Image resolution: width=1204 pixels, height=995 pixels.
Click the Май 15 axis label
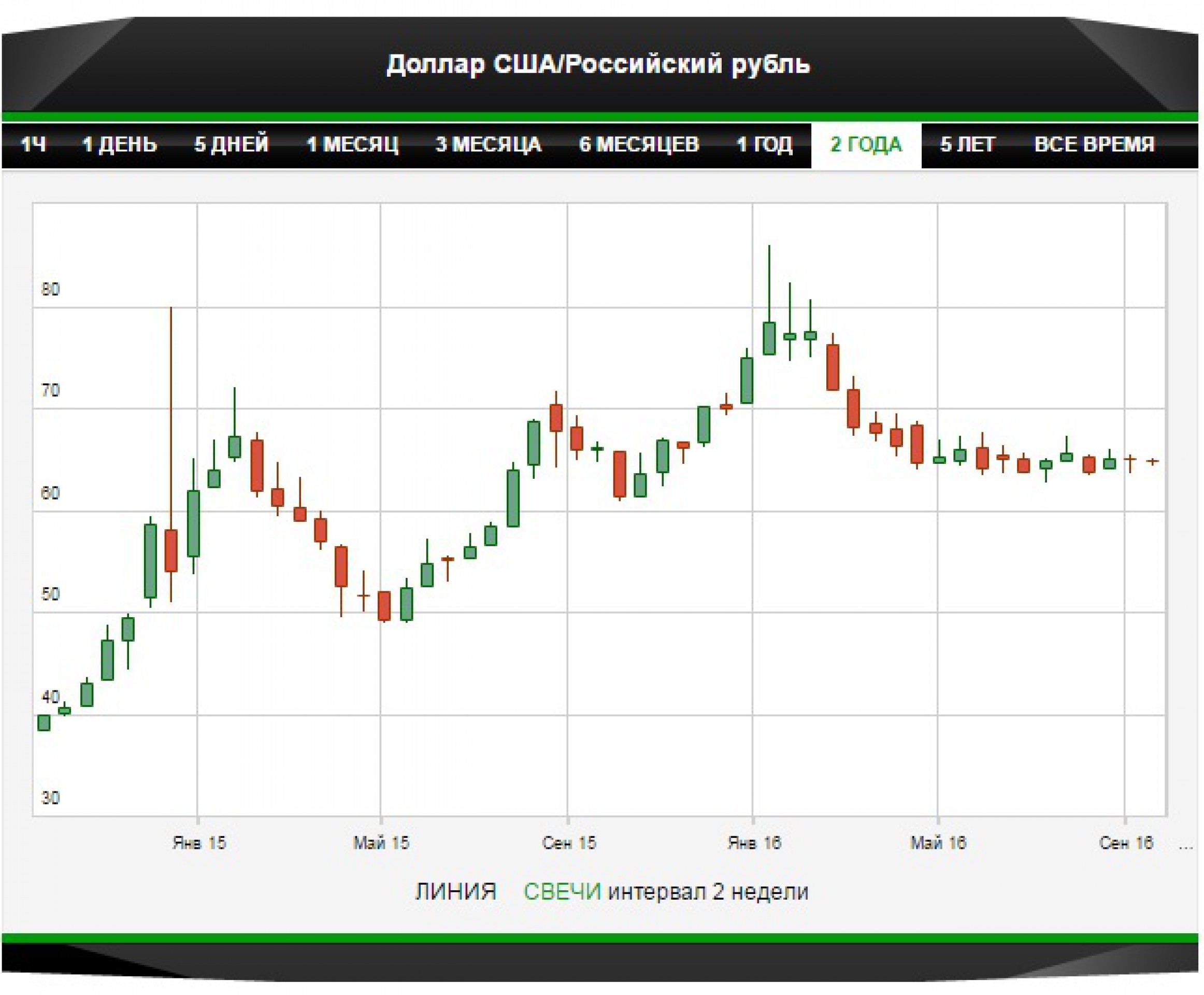381,843
